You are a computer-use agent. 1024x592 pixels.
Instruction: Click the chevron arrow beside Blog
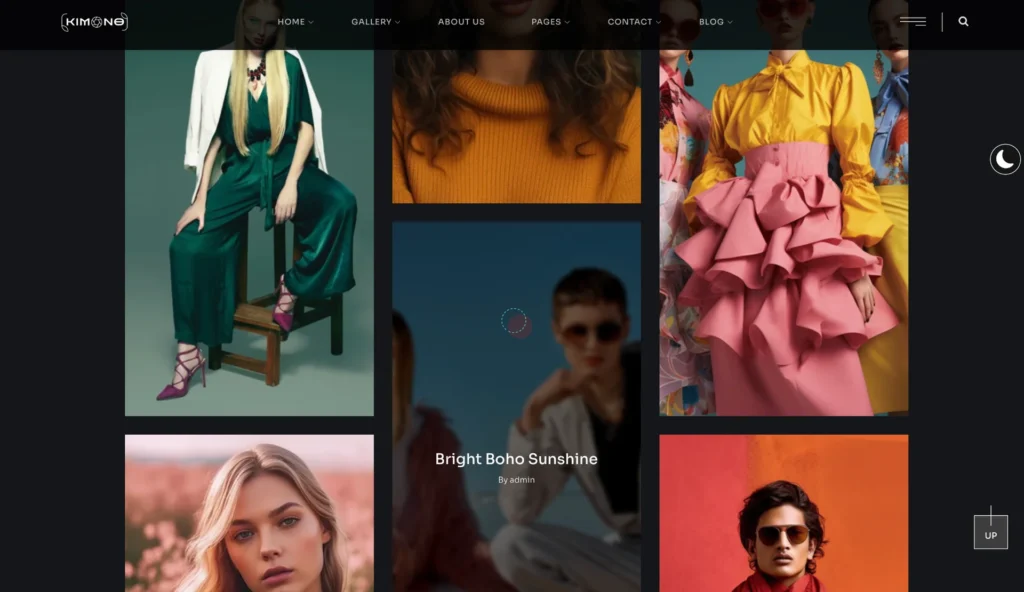point(730,22)
